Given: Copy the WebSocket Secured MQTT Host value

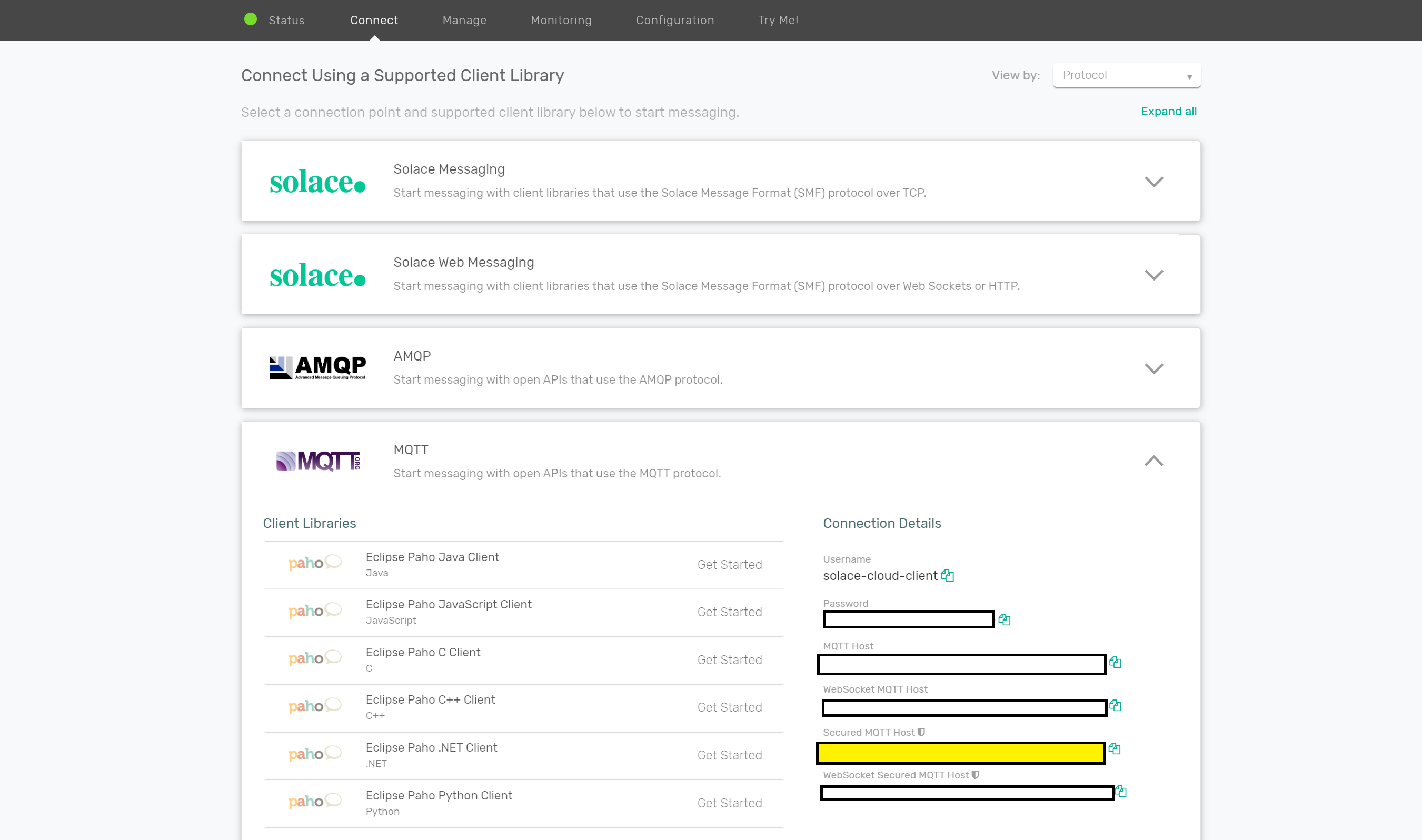Looking at the screenshot, I should click(1121, 792).
